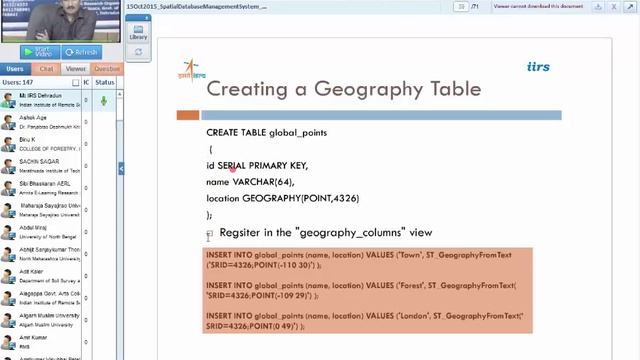
Task: Collapse the left users panel with the arrow handle
Action: pyautogui.click(x=121, y=169)
